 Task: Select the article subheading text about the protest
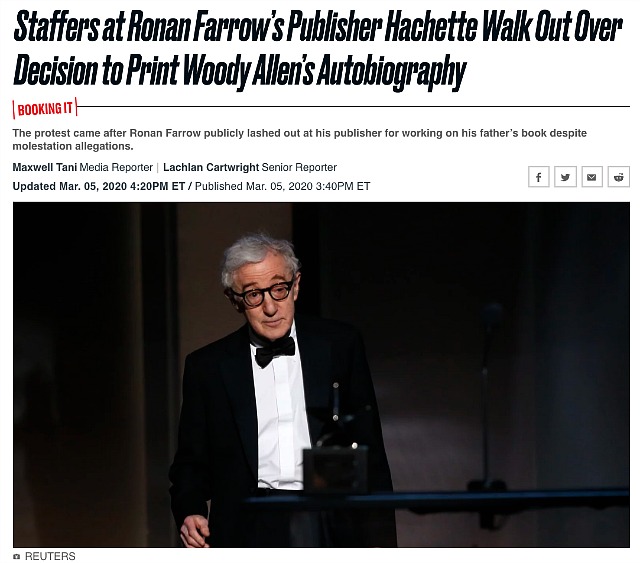click(x=300, y=140)
